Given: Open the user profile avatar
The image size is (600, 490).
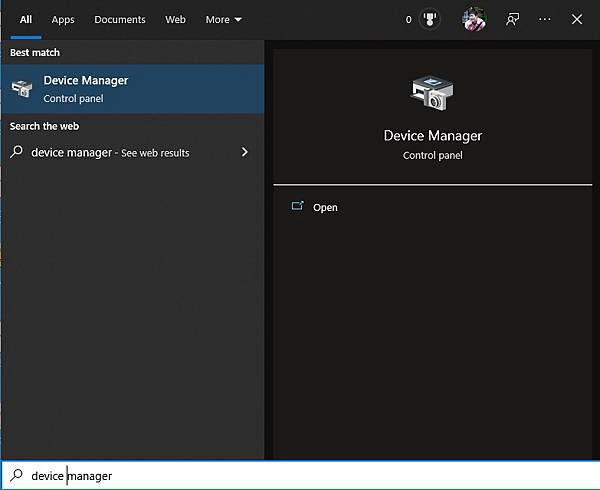Looking at the screenshot, I should [474, 19].
